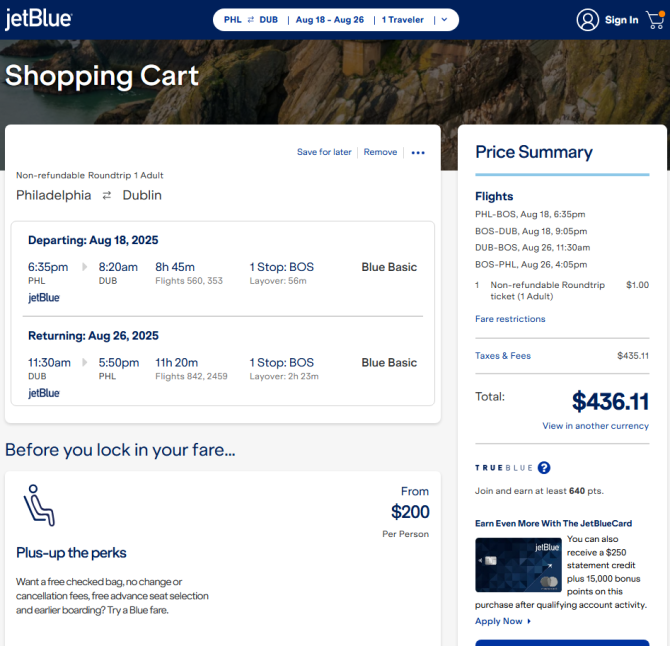Click the '8h 45m' duration text
670x646 pixels.
coord(175,267)
